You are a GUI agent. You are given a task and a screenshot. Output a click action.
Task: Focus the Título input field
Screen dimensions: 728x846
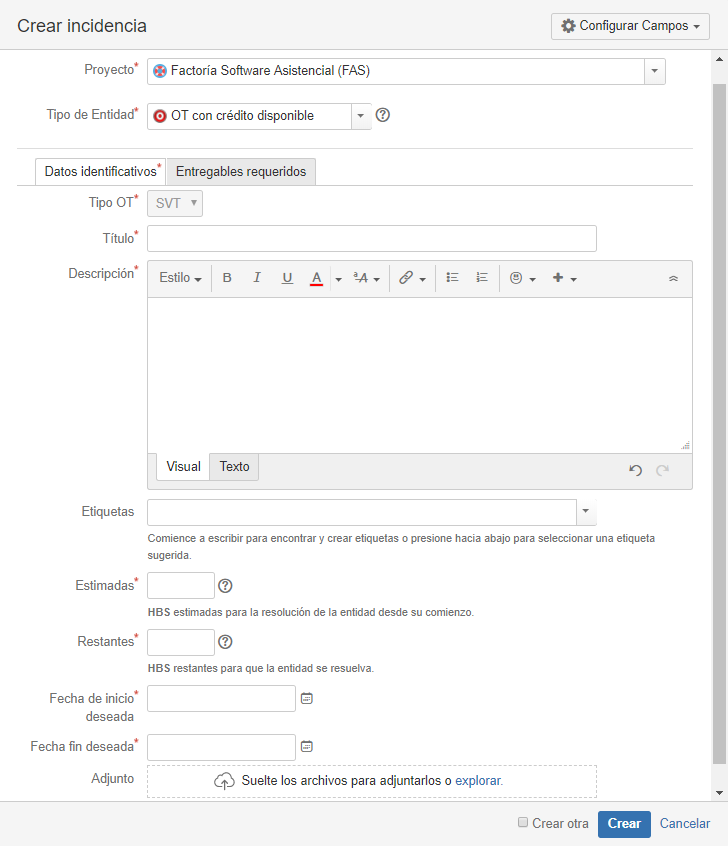click(x=372, y=238)
